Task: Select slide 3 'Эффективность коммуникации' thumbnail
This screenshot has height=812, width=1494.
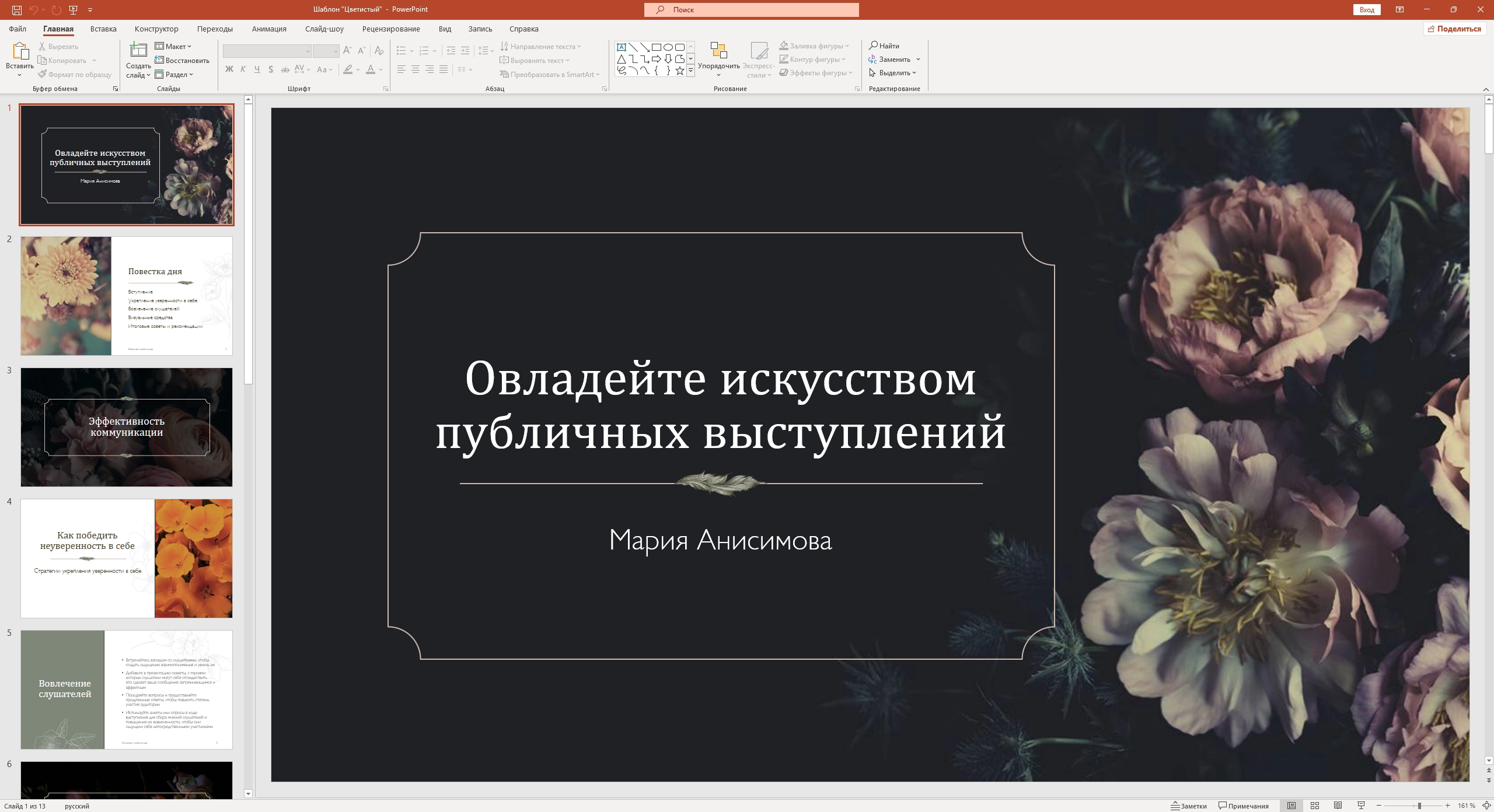Action: tap(127, 426)
